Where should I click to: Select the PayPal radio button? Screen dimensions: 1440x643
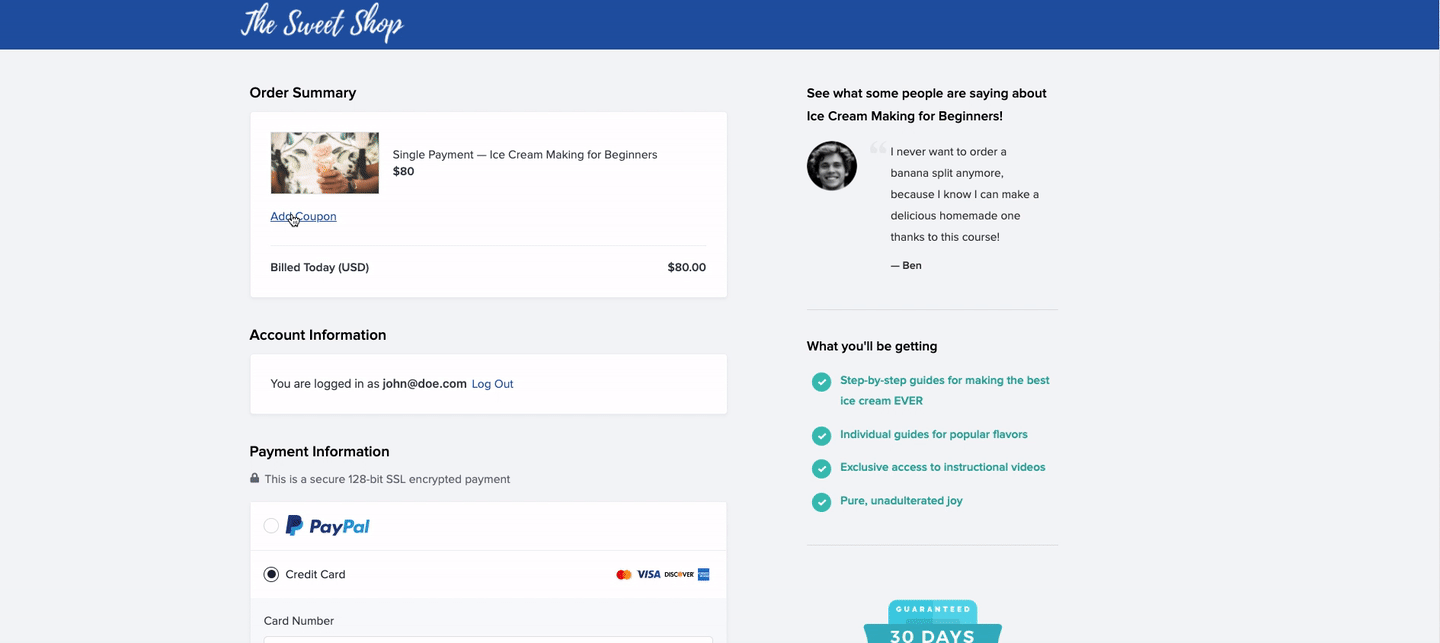(x=271, y=526)
